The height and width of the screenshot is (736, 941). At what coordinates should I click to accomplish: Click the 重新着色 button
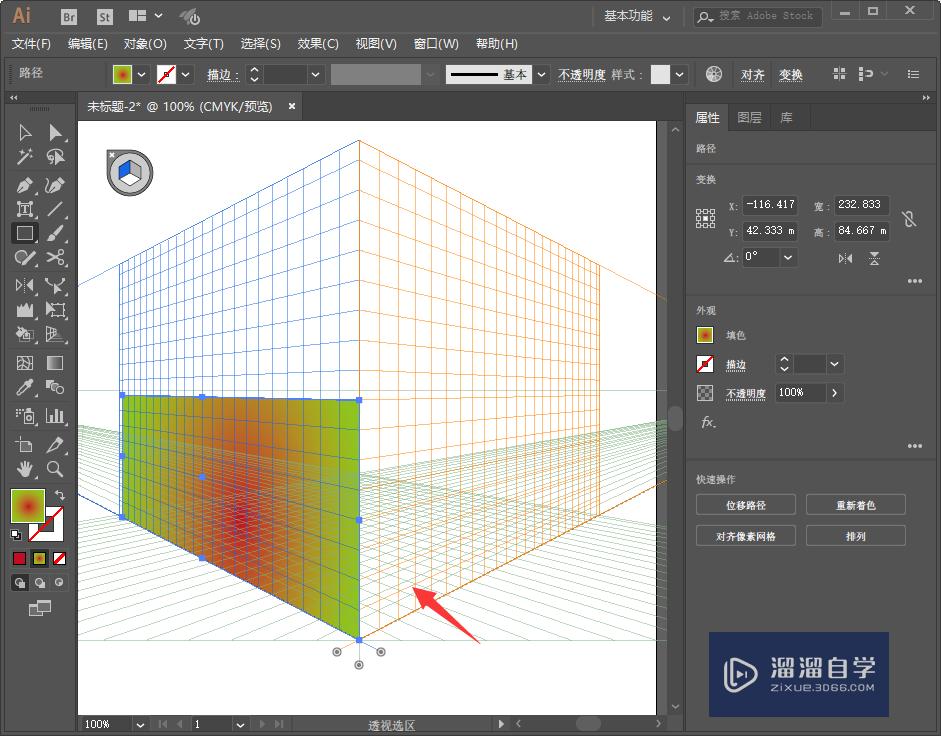(x=855, y=505)
